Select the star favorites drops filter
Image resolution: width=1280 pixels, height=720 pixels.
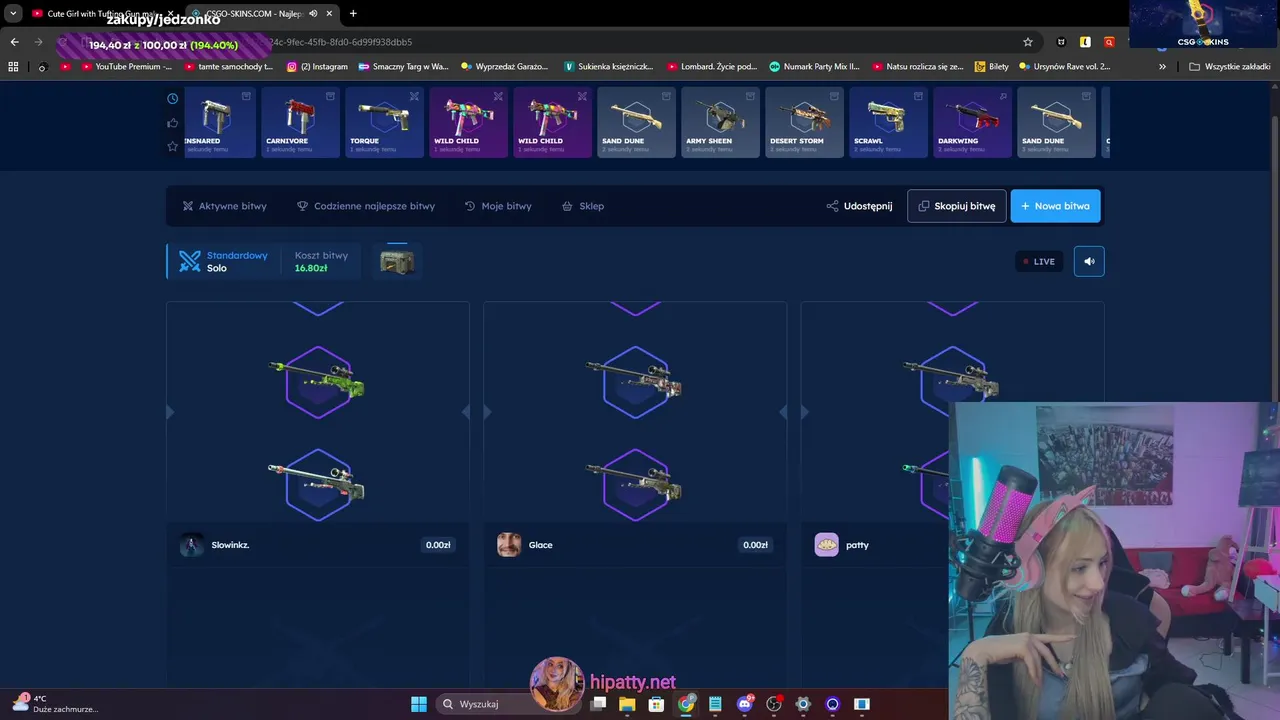tap(173, 146)
